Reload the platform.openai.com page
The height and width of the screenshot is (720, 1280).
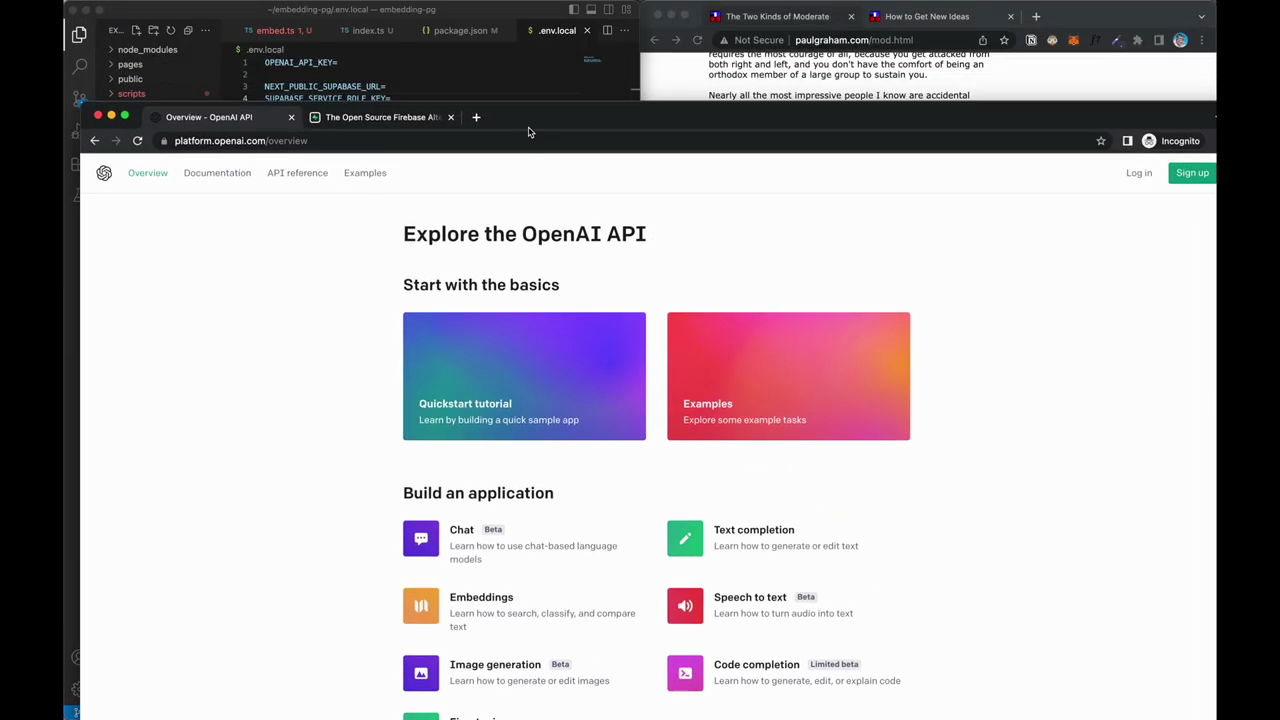click(x=137, y=141)
